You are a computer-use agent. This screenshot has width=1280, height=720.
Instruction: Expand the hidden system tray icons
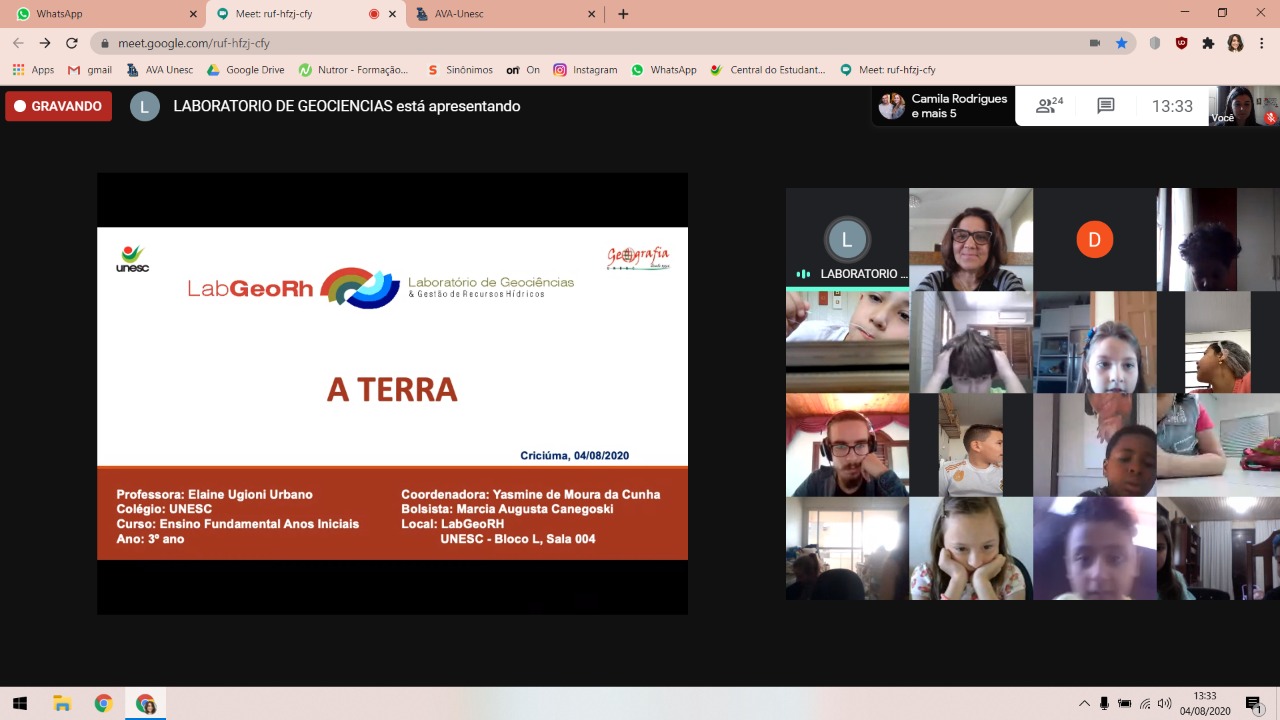click(x=1084, y=703)
